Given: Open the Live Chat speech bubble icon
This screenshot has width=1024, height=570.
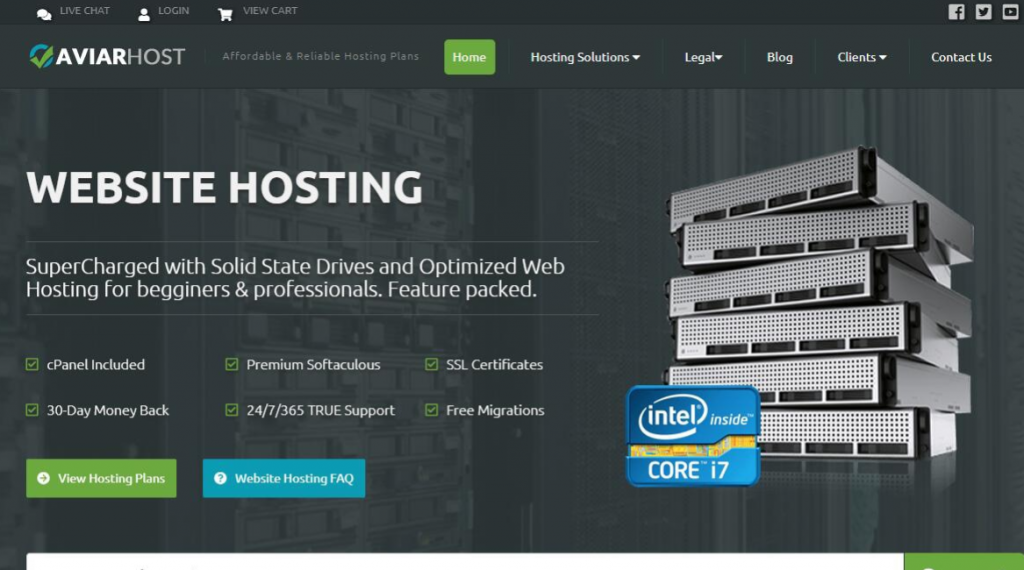Looking at the screenshot, I should coord(44,14).
